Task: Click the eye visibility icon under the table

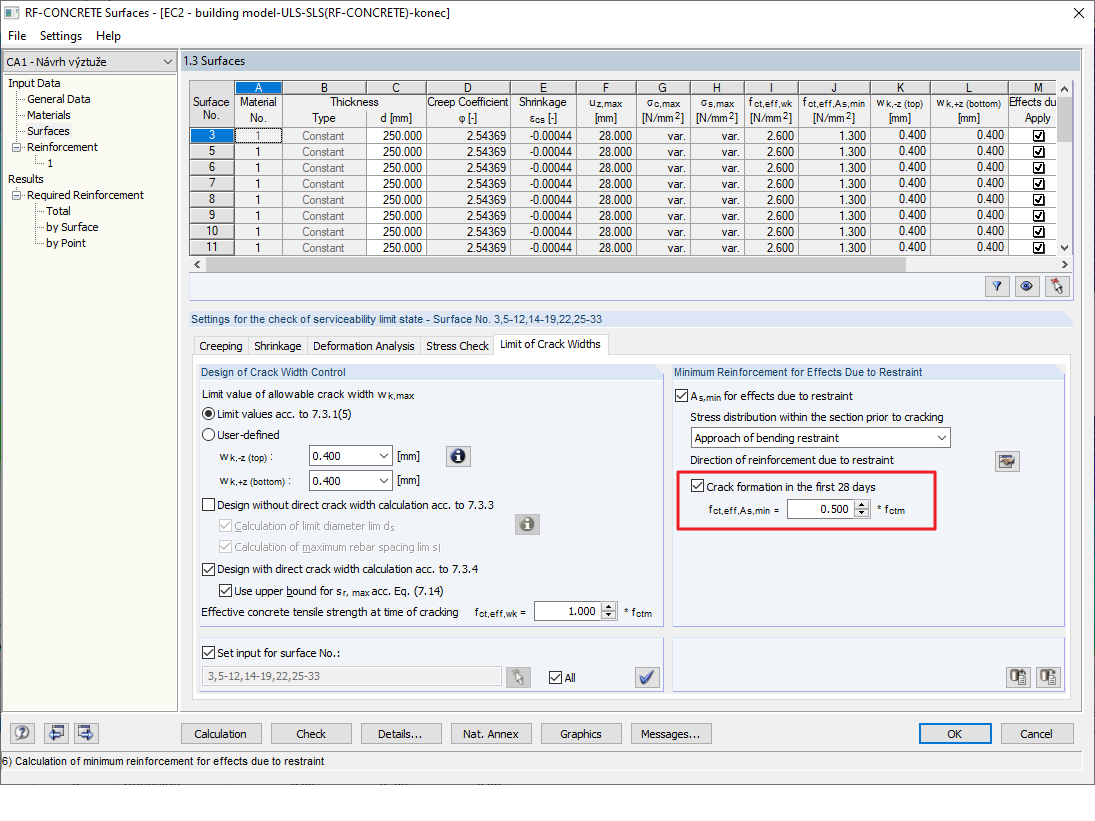Action: (1026, 286)
